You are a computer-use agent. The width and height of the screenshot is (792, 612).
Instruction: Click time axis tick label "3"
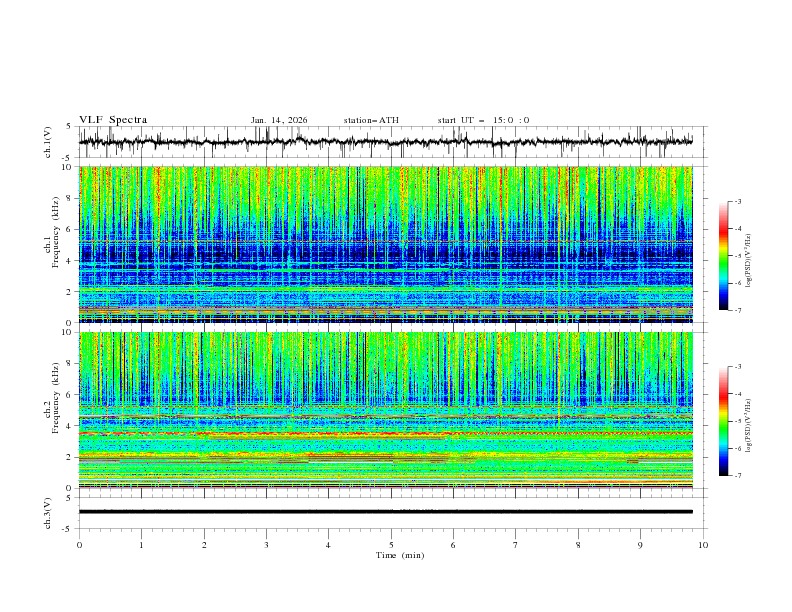266,545
